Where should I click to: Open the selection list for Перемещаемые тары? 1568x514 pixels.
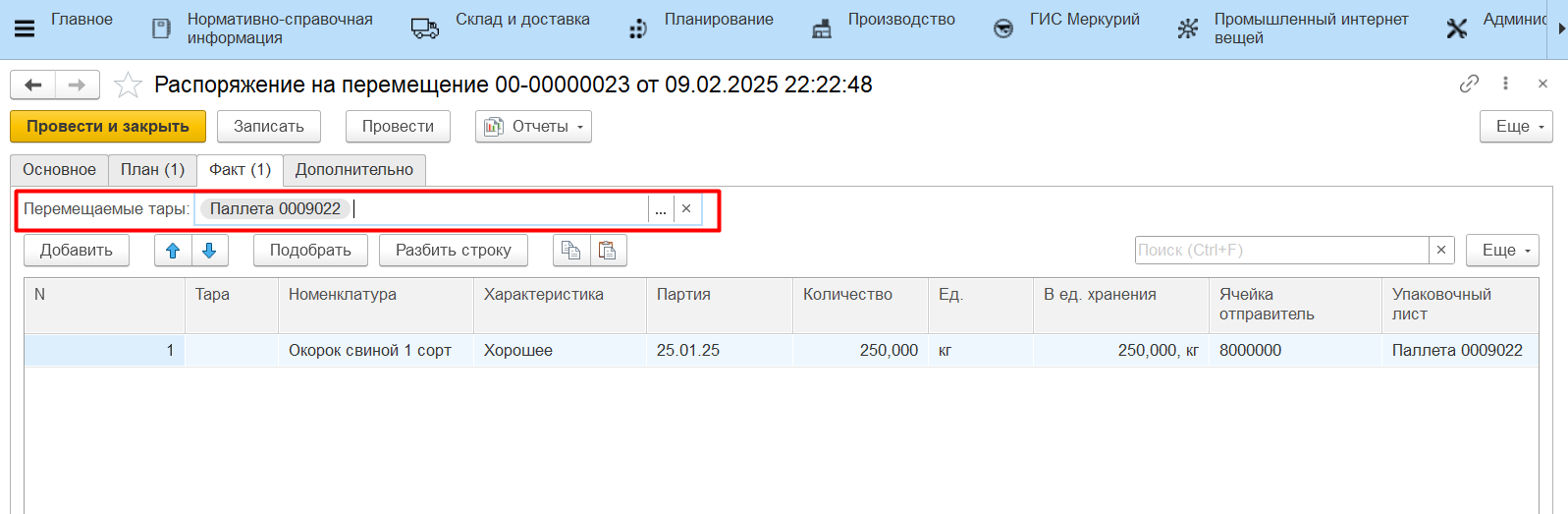(x=661, y=209)
